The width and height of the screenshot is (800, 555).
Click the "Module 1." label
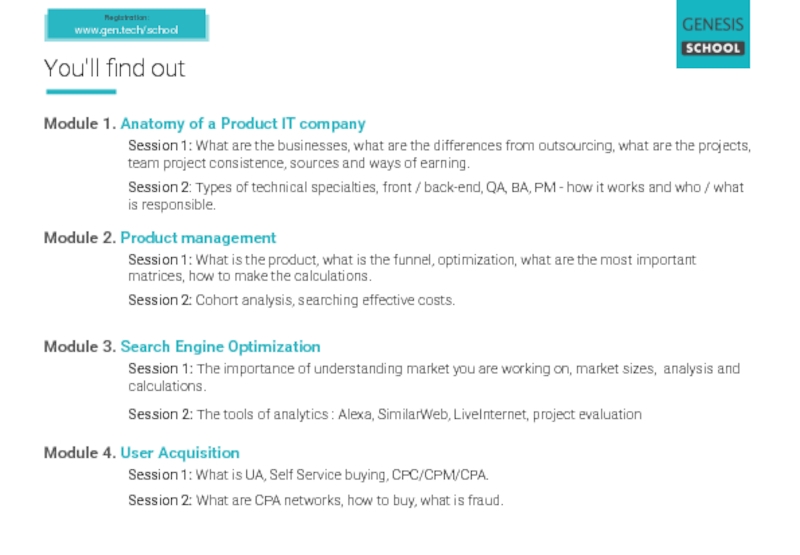[x=79, y=124]
